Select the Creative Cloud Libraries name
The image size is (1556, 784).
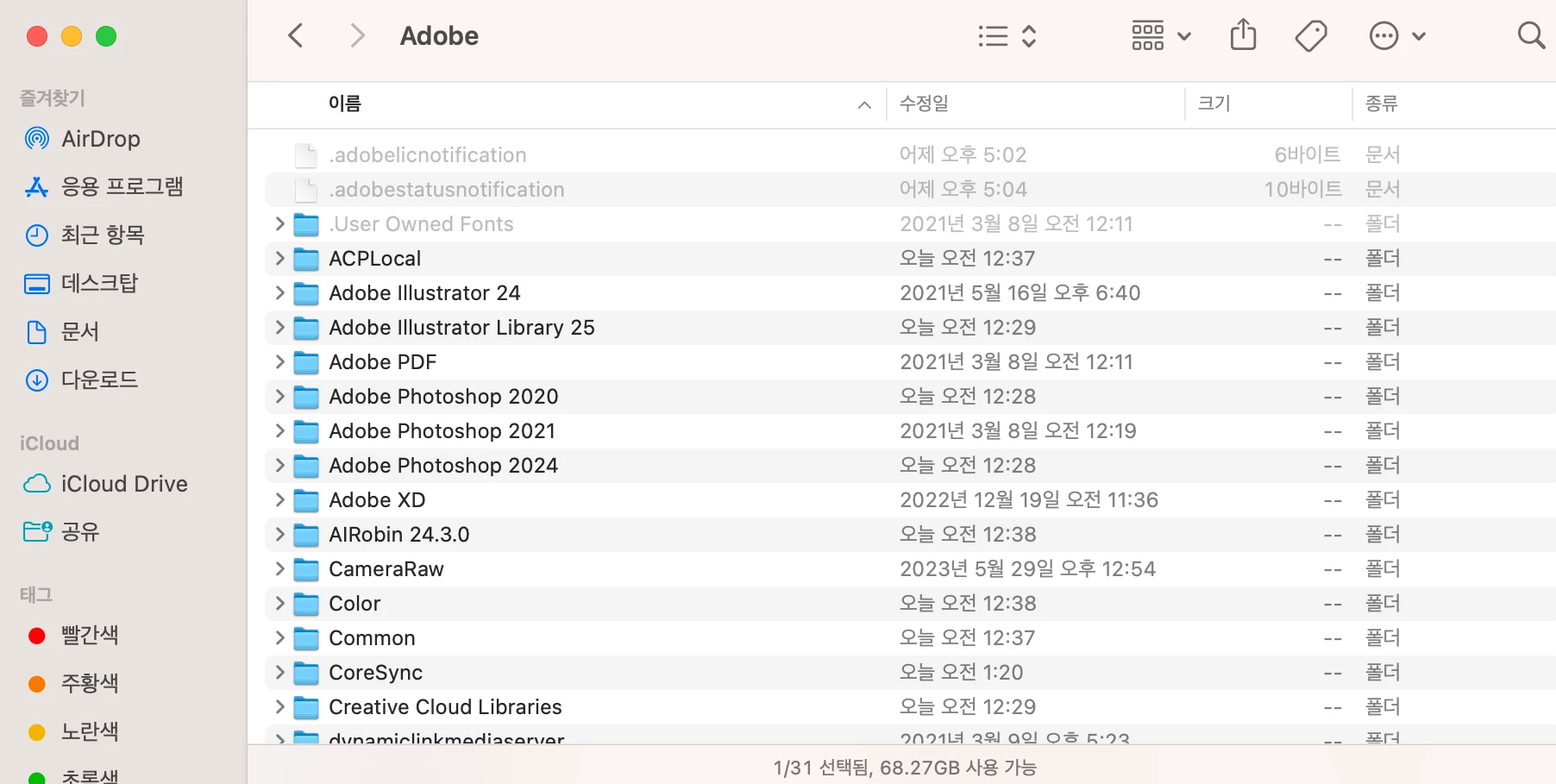(445, 707)
